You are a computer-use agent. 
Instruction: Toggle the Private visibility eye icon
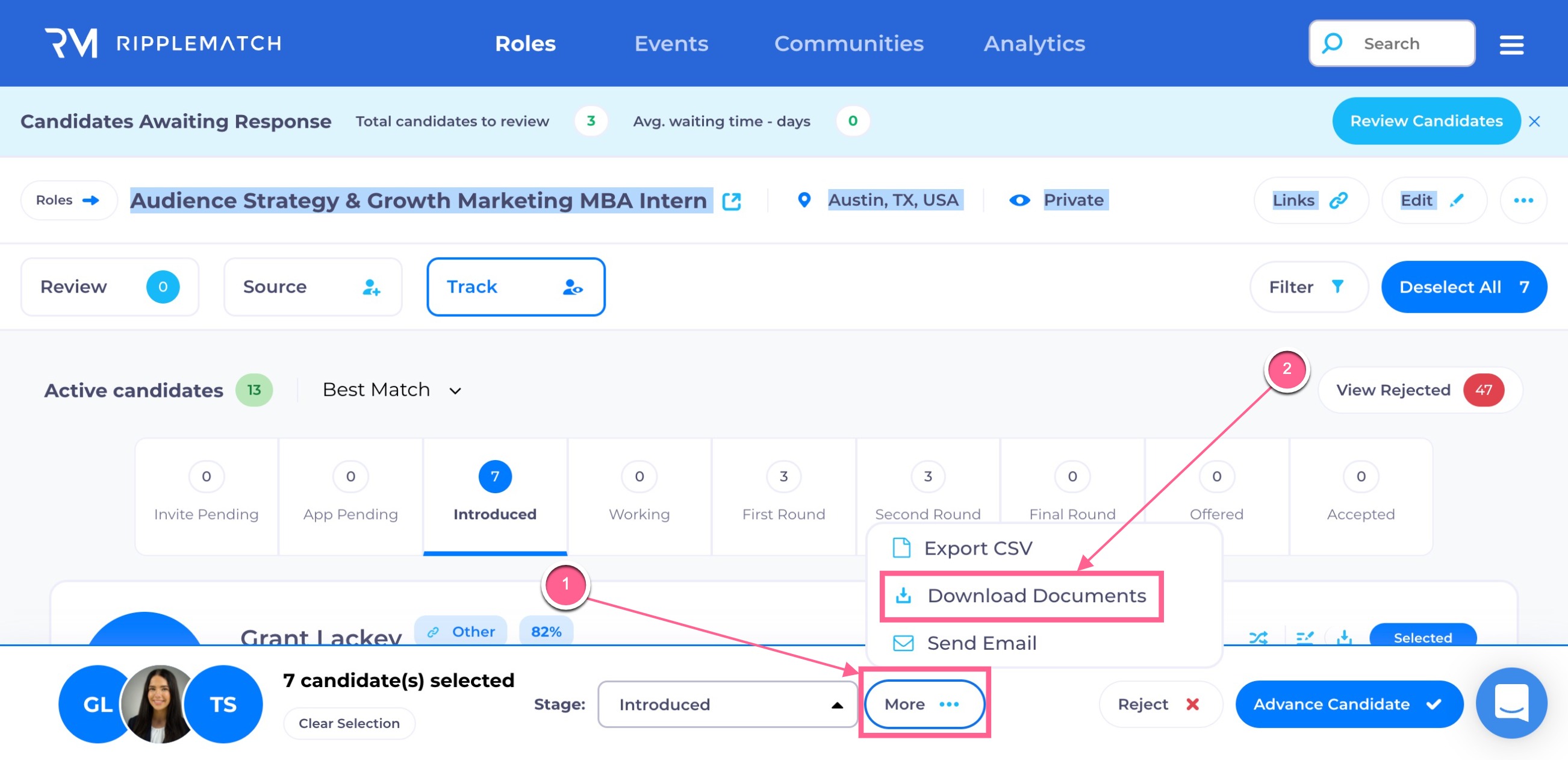(1019, 201)
